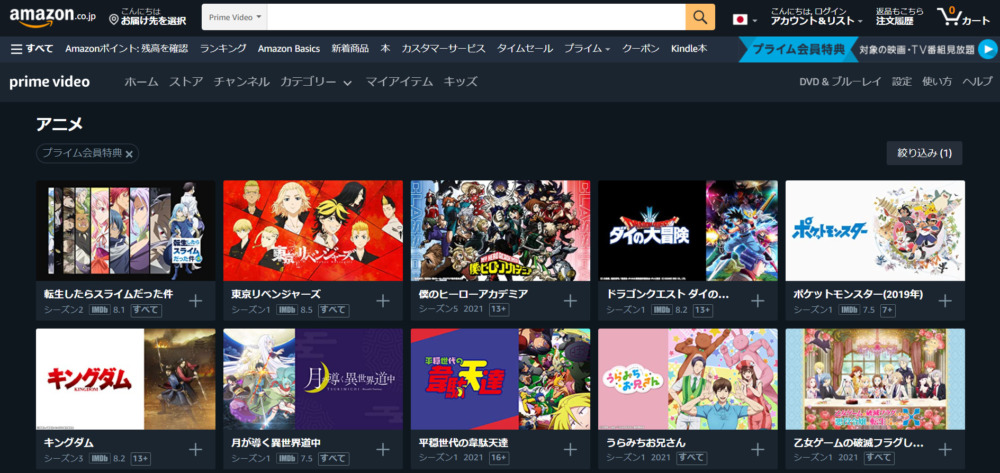This screenshot has height=473, width=1000.
Task: Open the ダイの大冒険 thumbnail
Action: (x=688, y=231)
